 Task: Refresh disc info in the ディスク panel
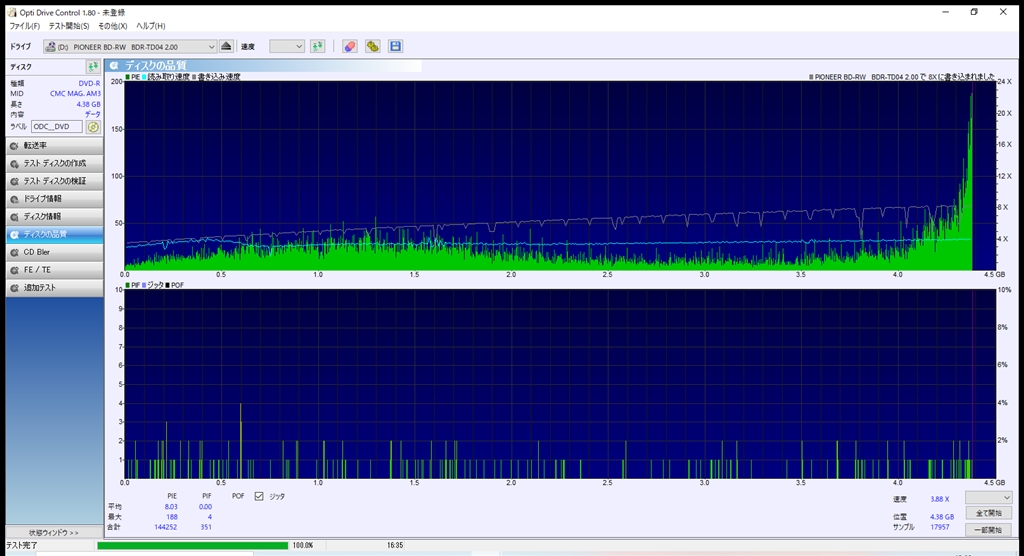pyautogui.click(x=93, y=66)
